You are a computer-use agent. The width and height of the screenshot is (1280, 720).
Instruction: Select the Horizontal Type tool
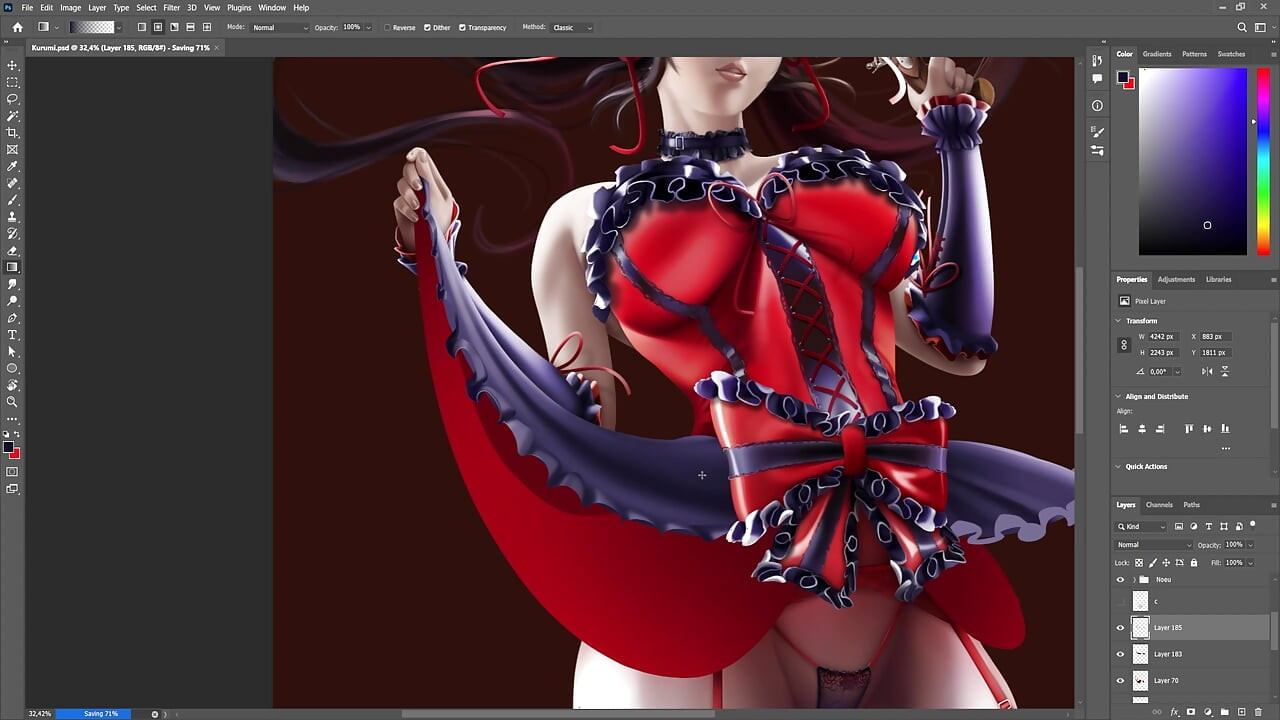[x=13, y=335]
